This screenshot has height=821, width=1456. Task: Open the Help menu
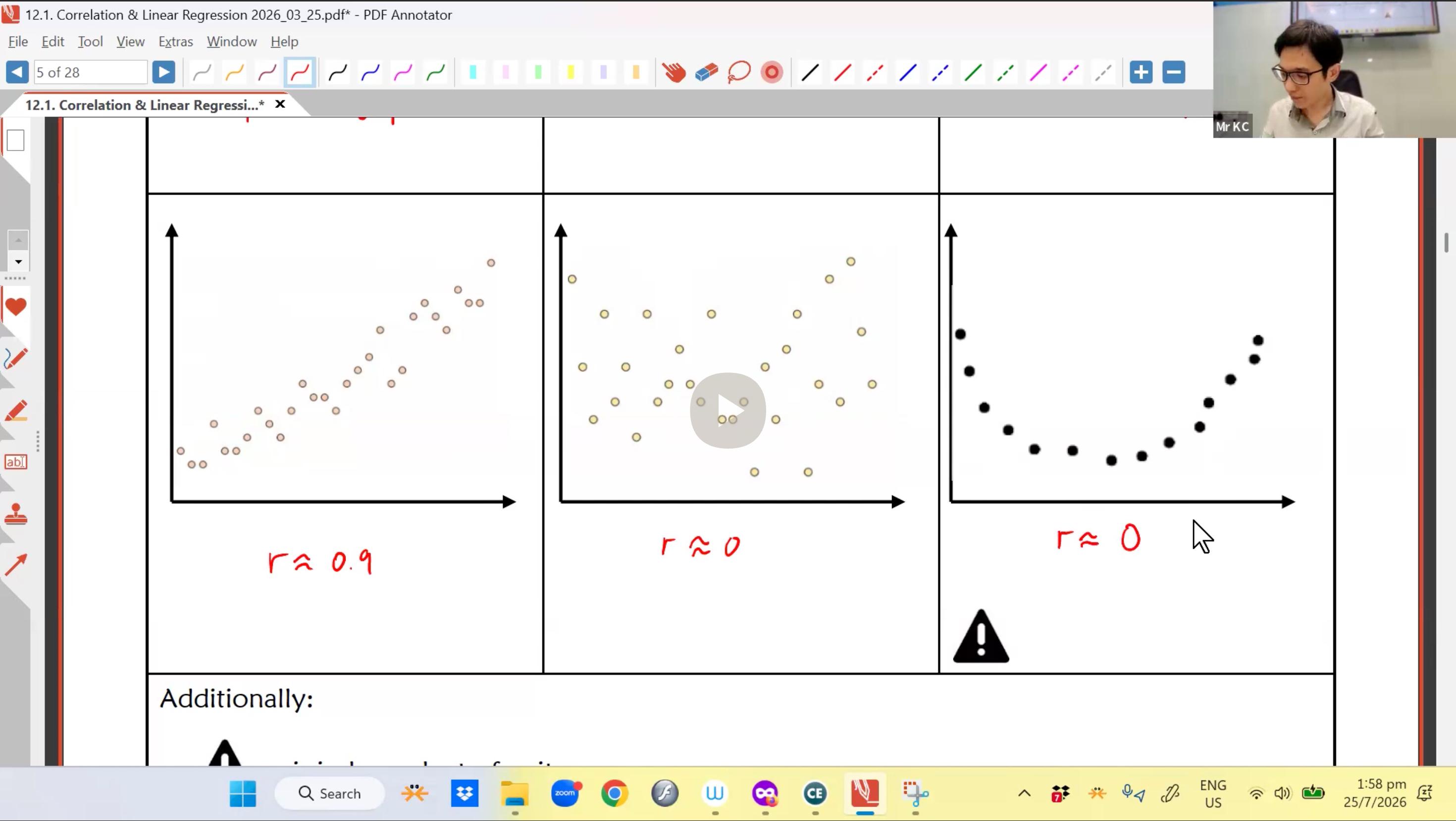pyautogui.click(x=284, y=42)
